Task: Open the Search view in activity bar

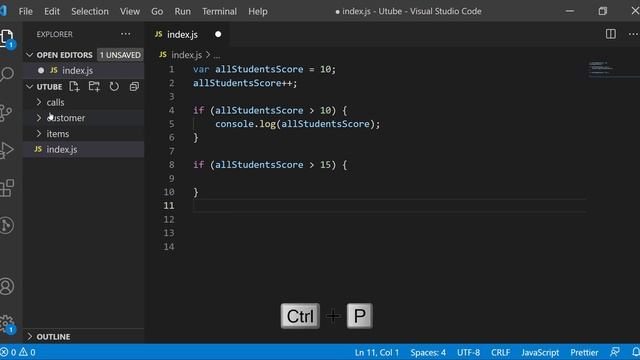Action: pos(7,75)
